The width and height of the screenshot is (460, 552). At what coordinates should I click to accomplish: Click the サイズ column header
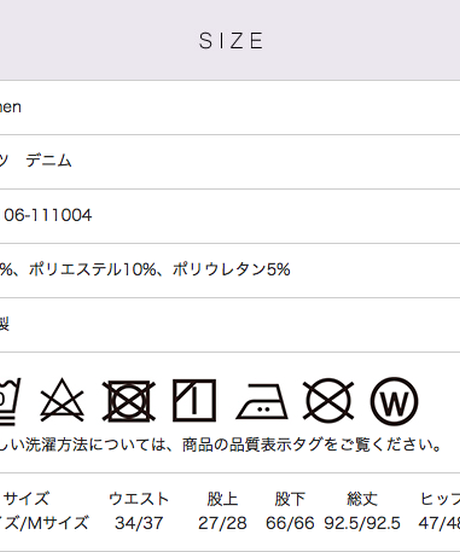click(x=27, y=498)
